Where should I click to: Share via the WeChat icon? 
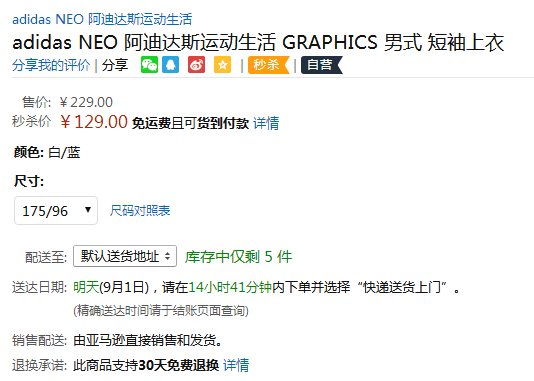tap(149, 65)
